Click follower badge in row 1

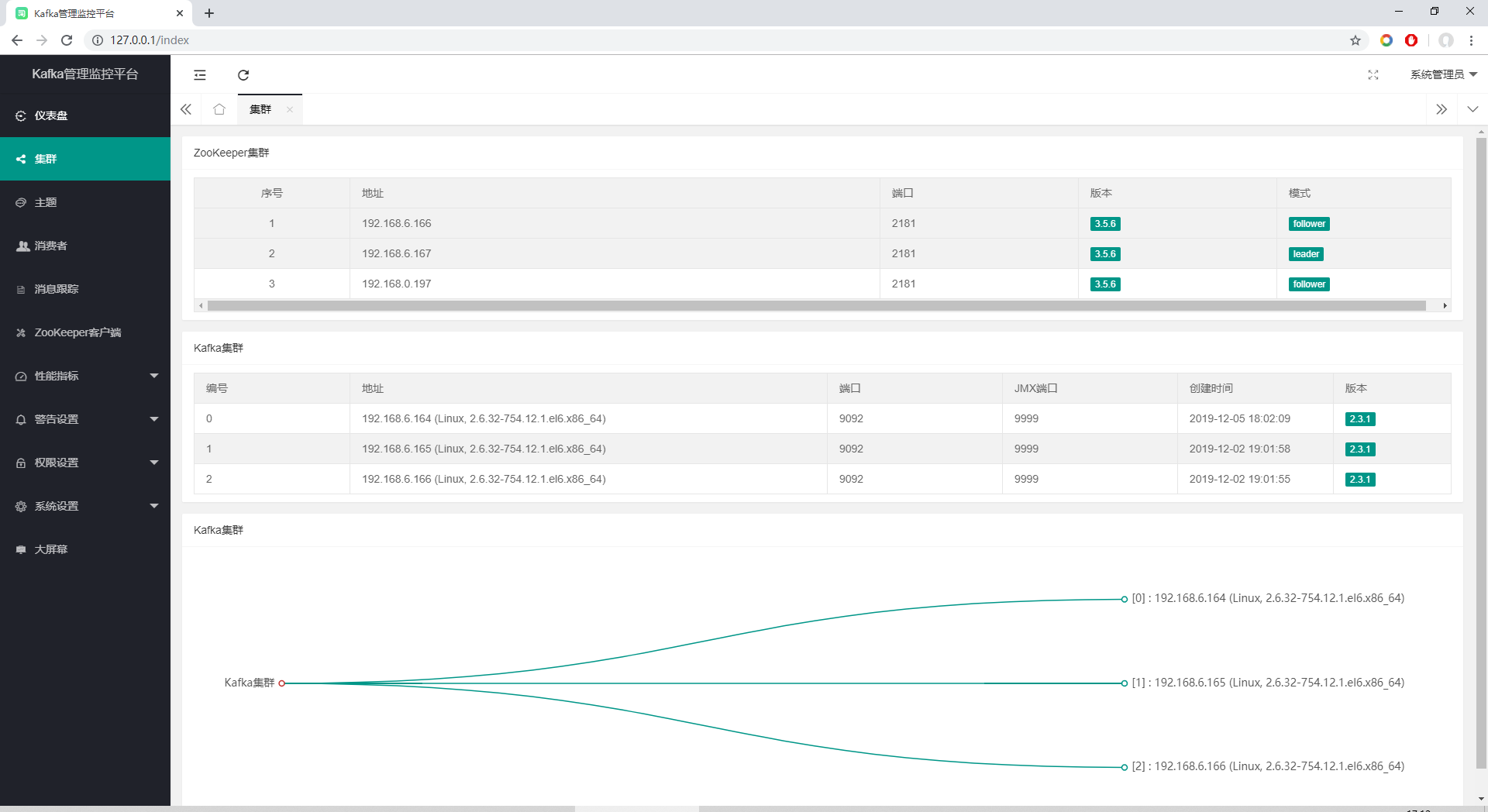click(x=1309, y=224)
